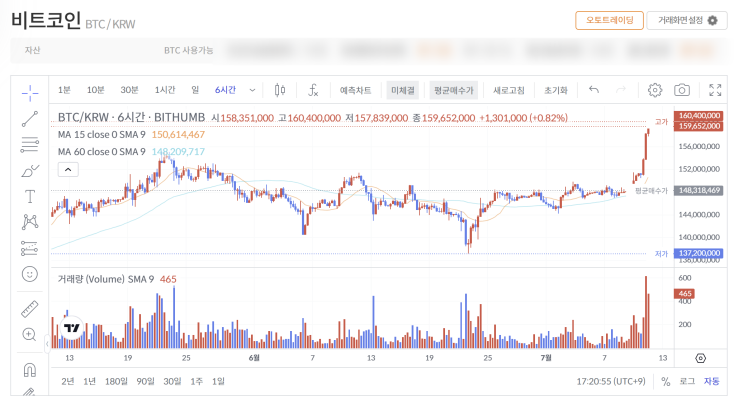Open the candlestick chart type selector
743x410 pixels.
click(279, 90)
